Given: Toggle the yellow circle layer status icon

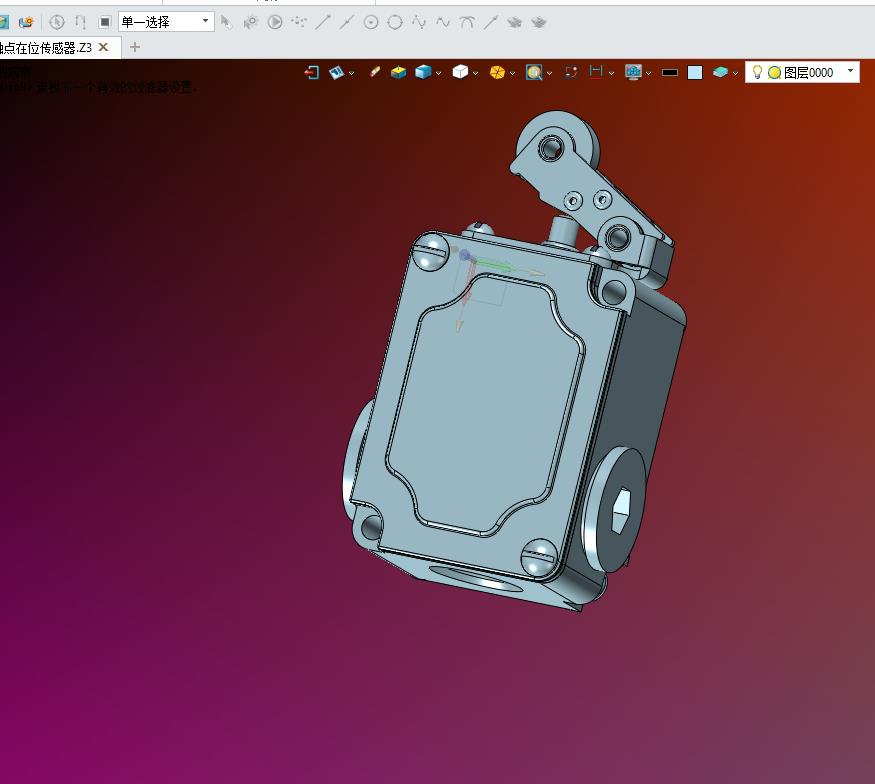Looking at the screenshot, I should (774, 73).
